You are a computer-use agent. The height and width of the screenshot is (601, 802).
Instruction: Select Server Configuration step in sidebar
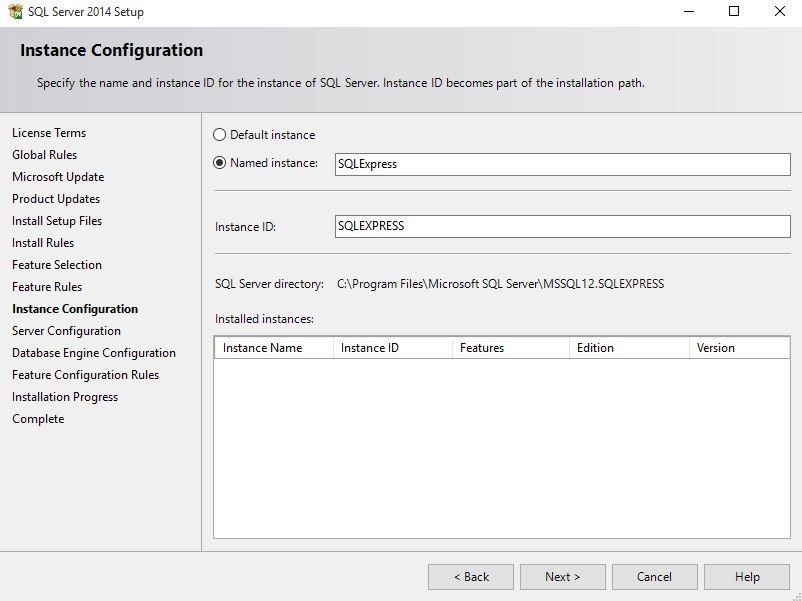click(66, 330)
